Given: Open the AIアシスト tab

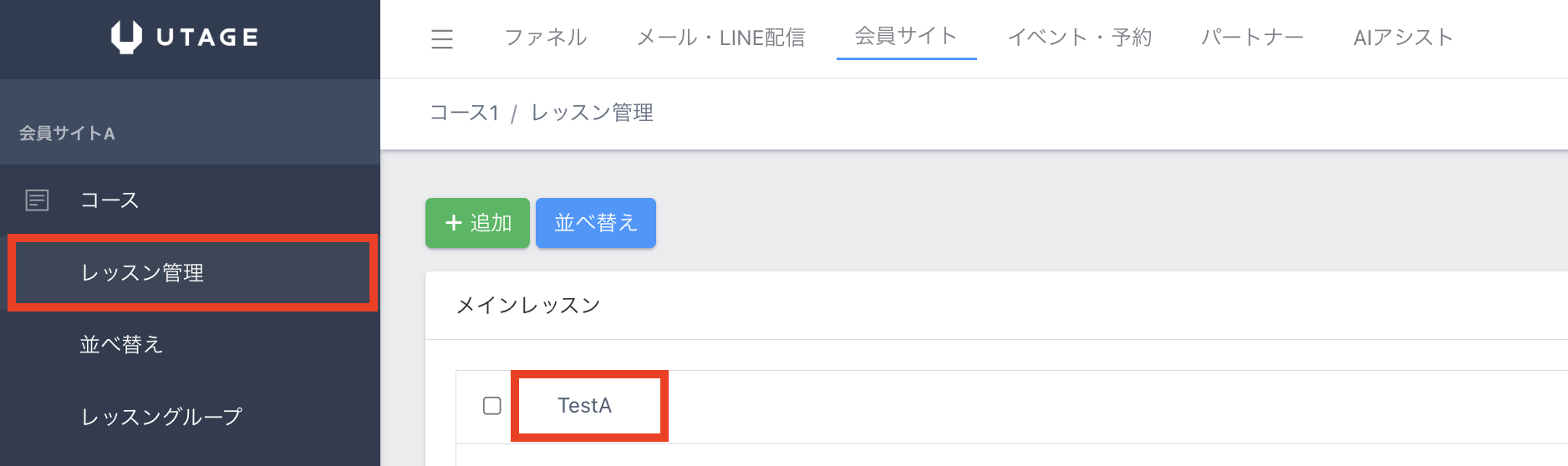Looking at the screenshot, I should 1403,38.
